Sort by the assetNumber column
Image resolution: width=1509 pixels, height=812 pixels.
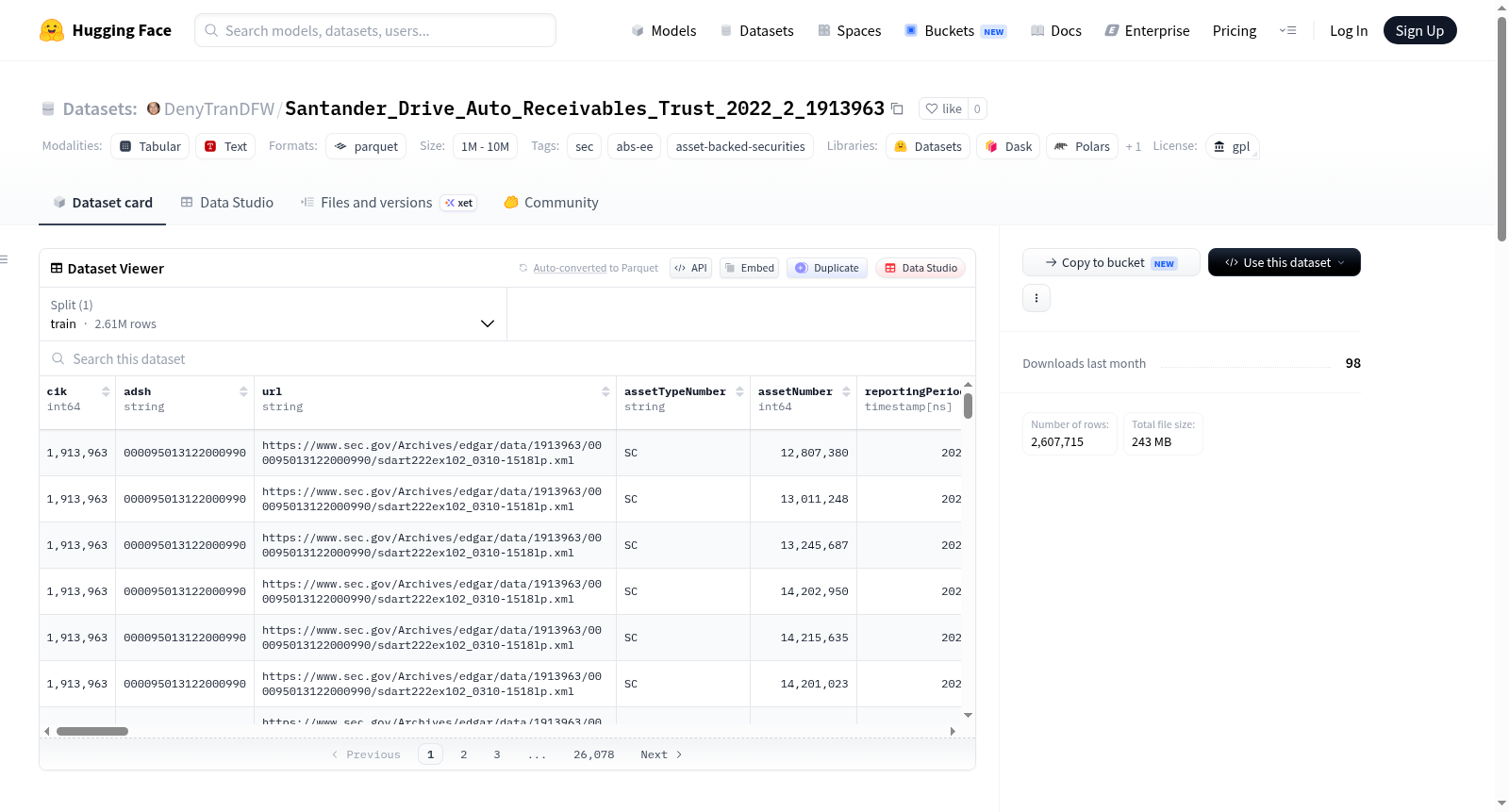coord(846,391)
